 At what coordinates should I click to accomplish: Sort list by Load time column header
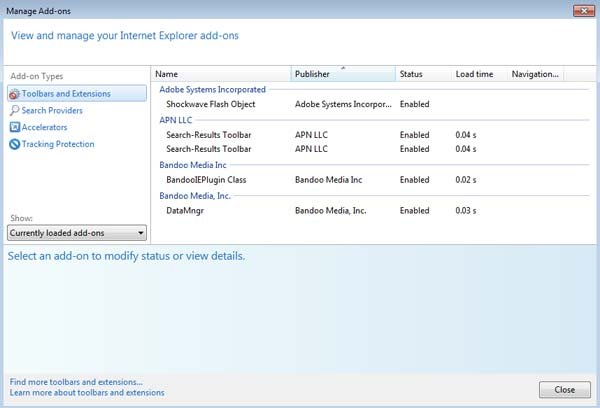479,74
